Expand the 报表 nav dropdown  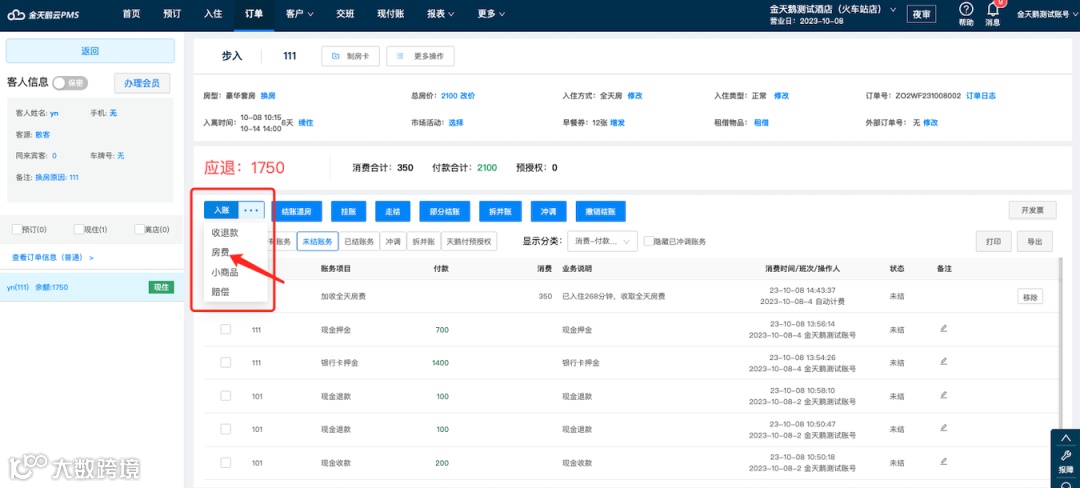(440, 14)
